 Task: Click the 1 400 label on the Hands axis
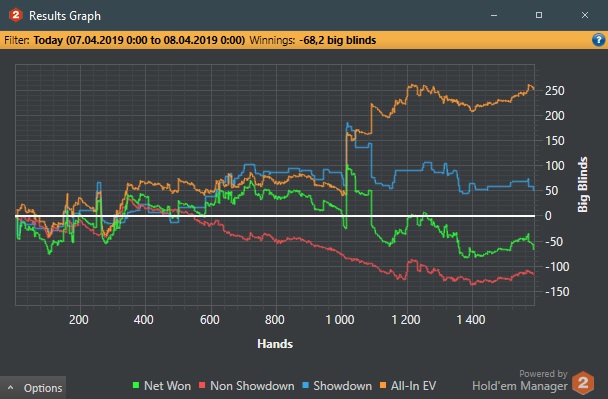471,320
